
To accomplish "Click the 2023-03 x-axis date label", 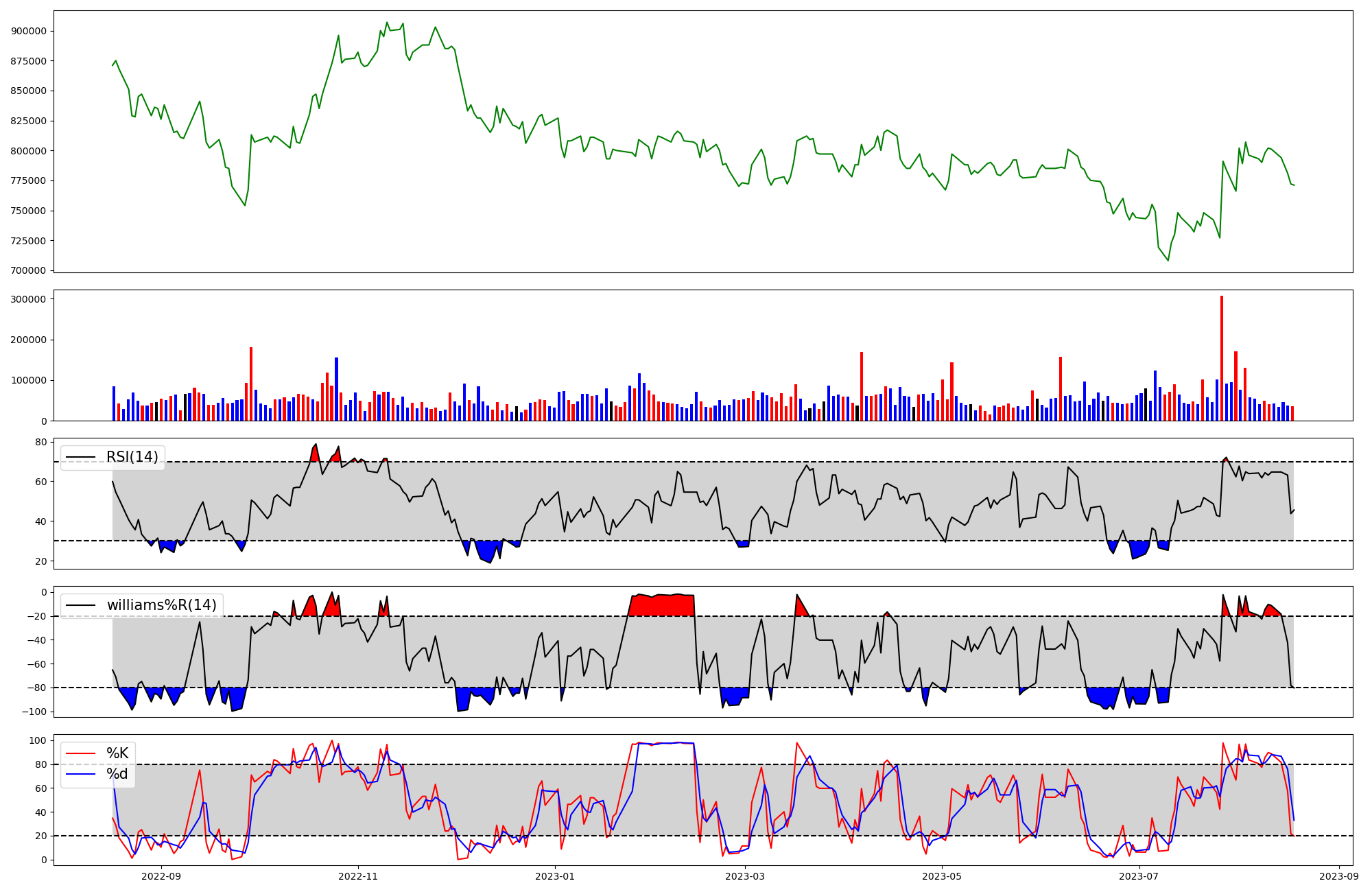I will 744,876.
